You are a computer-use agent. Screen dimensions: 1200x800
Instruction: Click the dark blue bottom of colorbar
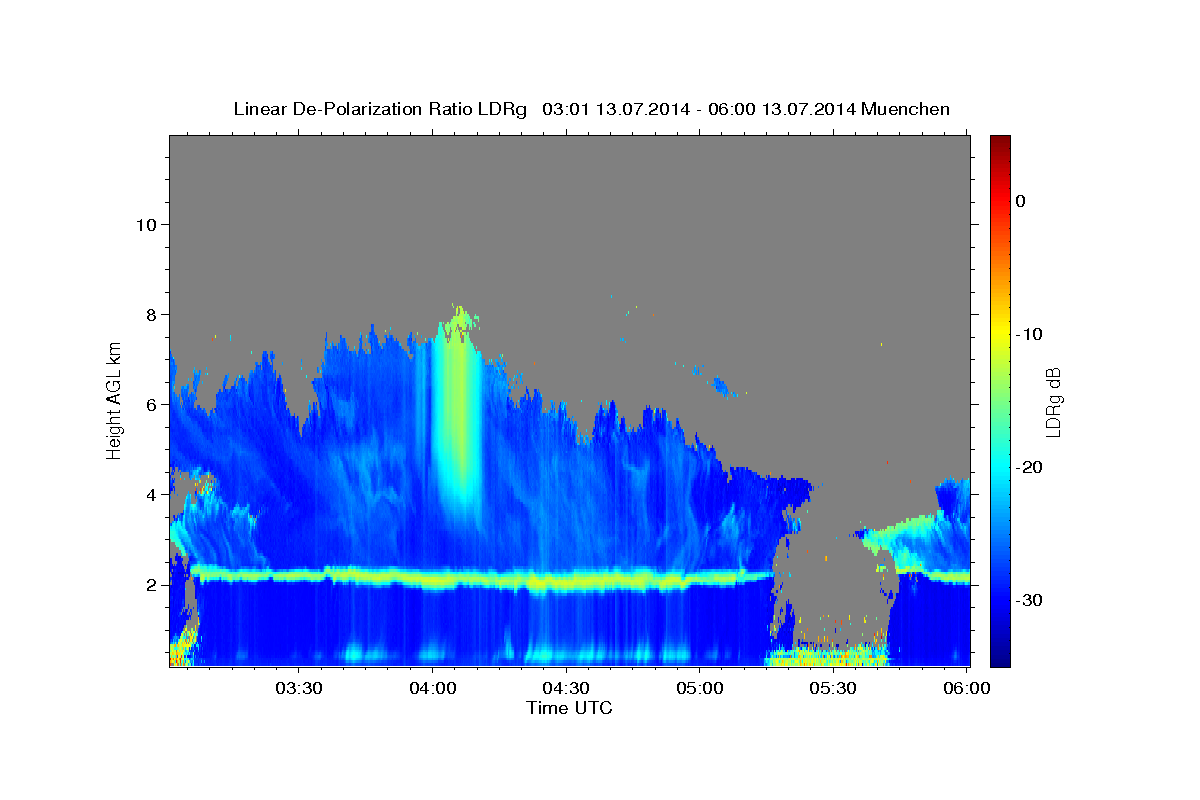click(1000, 658)
